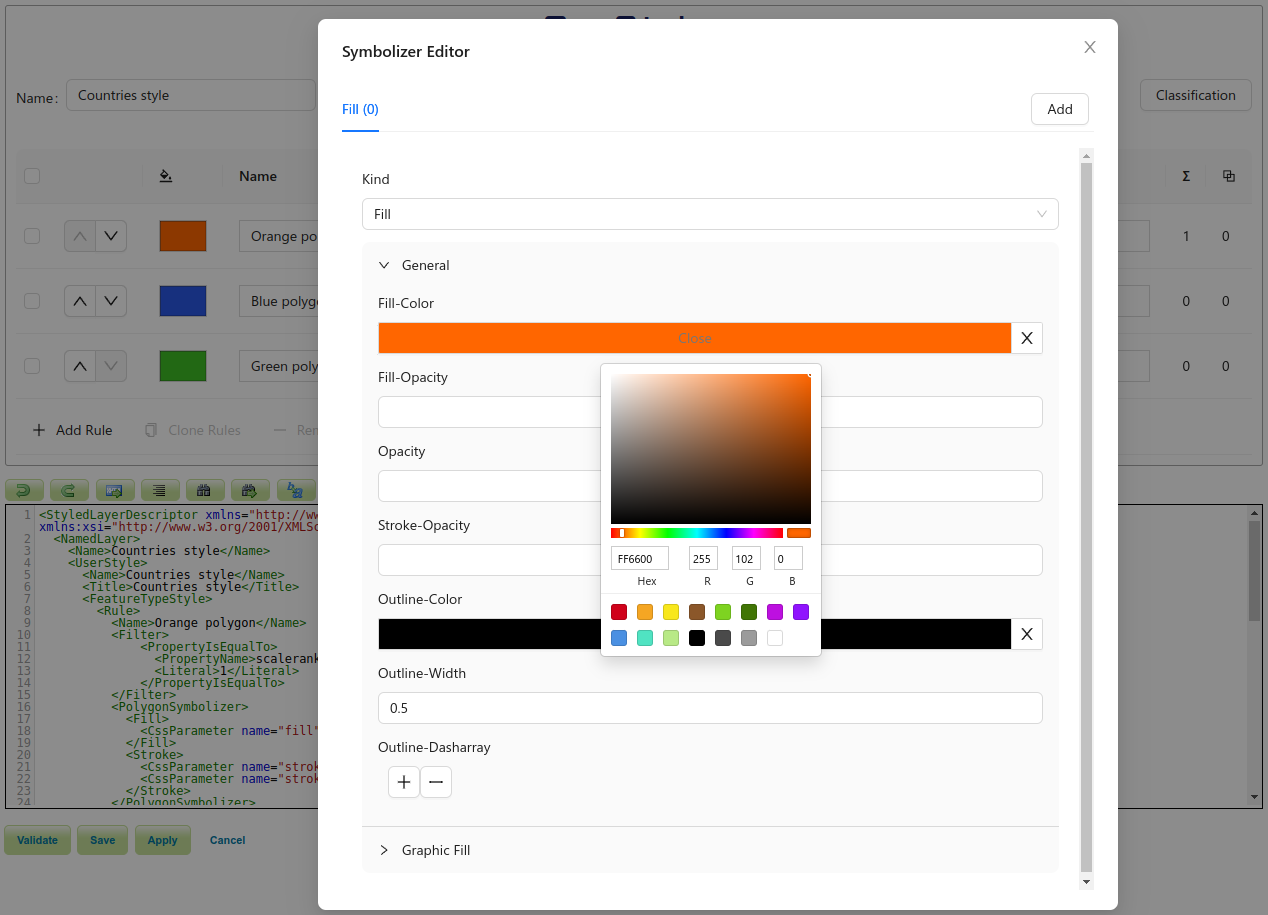
Task: Open the Kind dropdown showing Fill
Action: click(x=710, y=214)
